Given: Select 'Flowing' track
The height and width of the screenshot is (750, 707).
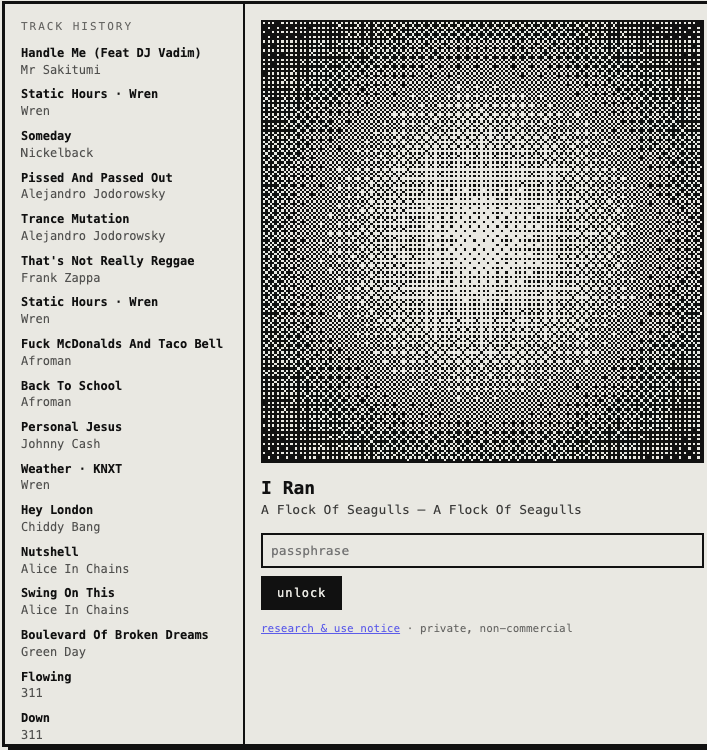Looking at the screenshot, I should click(46, 677).
